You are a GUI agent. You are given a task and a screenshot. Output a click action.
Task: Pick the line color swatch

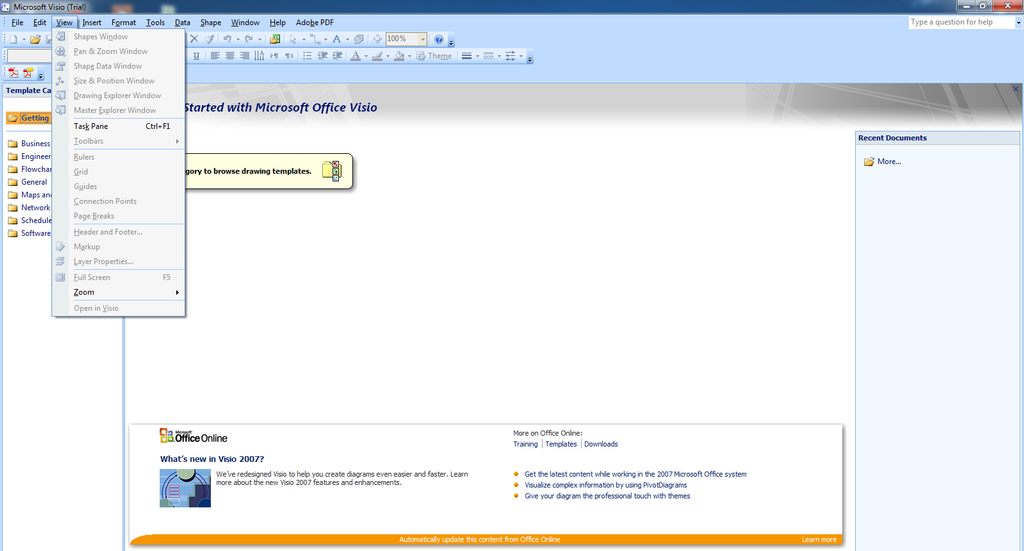(x=377, y=56)
